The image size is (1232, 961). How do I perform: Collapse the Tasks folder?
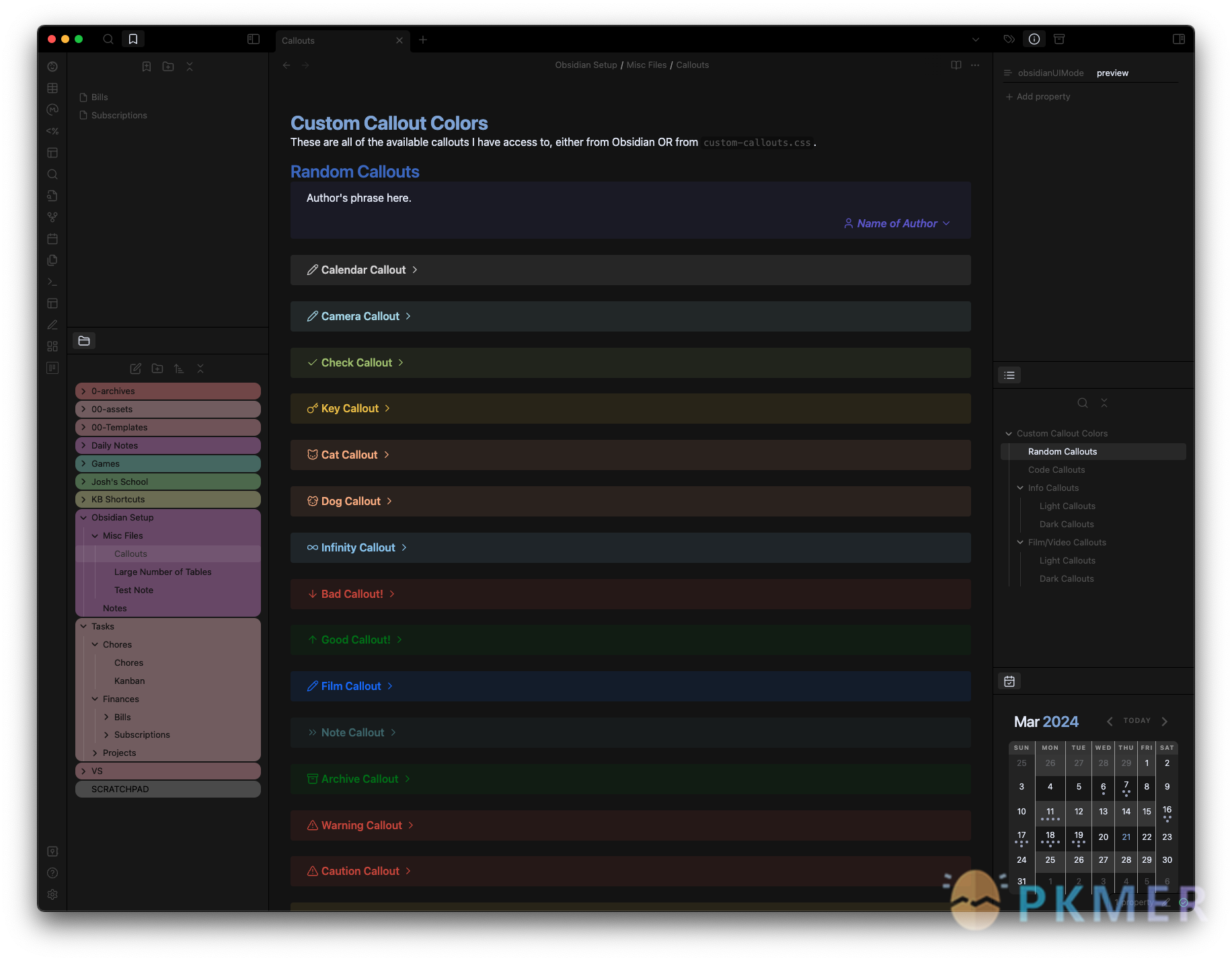point(168,627)
